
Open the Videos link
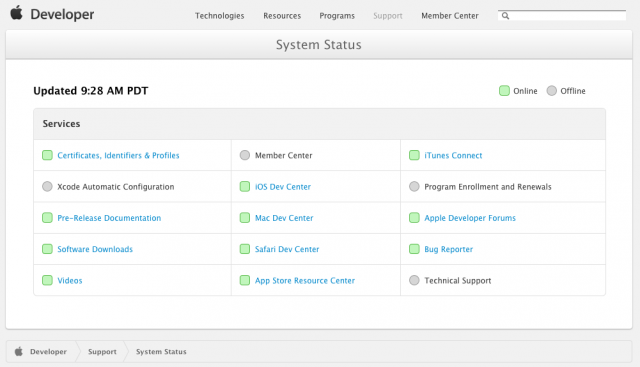tap(70, 280)
